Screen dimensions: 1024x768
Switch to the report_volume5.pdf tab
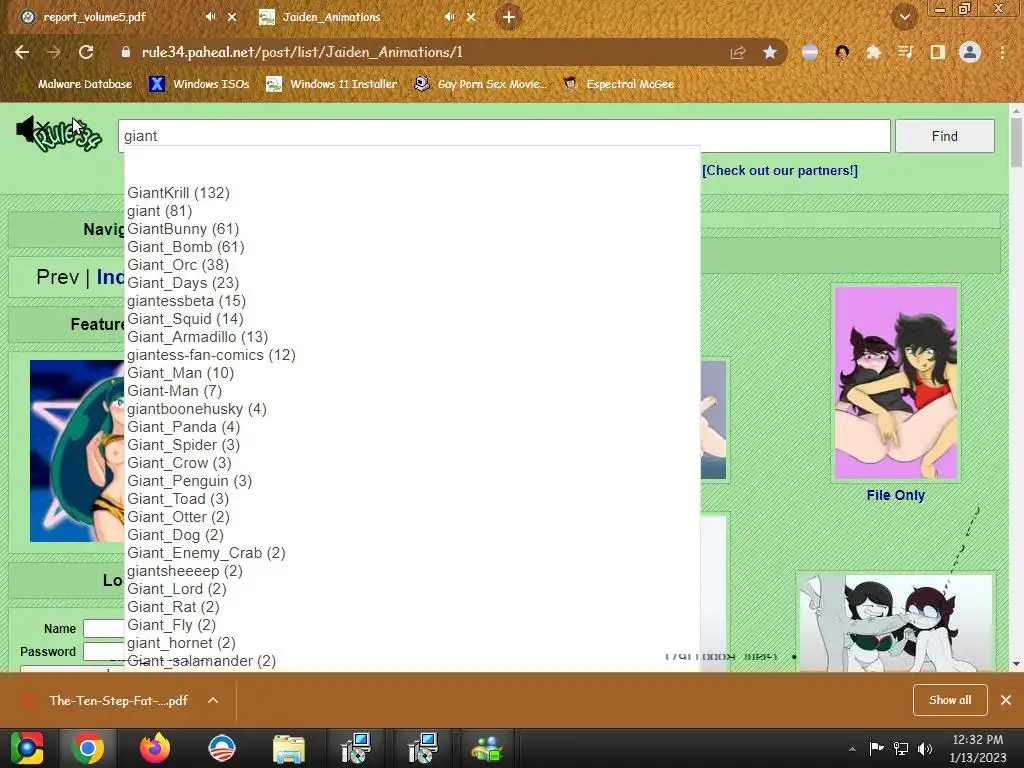[95, 17]
